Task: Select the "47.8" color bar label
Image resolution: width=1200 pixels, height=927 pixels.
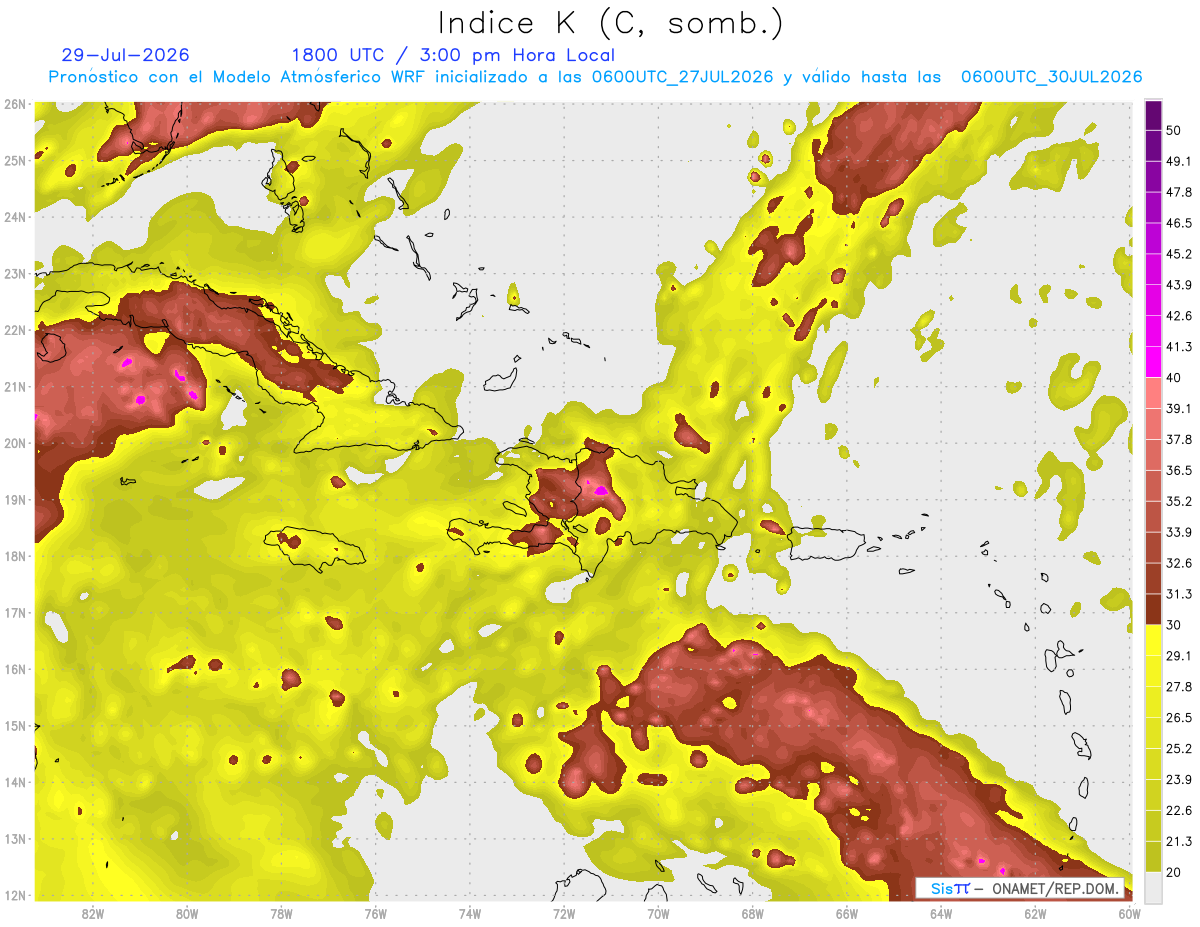Action: (1180, 192)
